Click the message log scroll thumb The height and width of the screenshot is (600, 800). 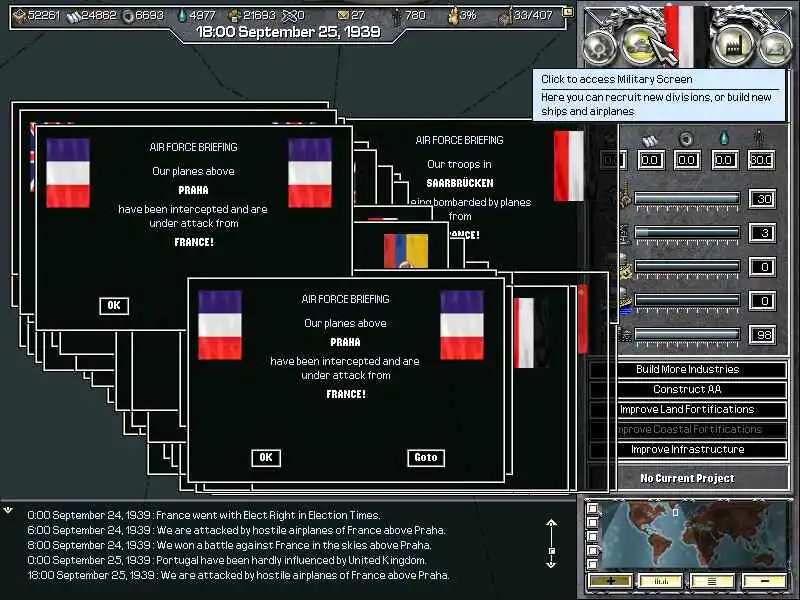click(x=551, y=551)
